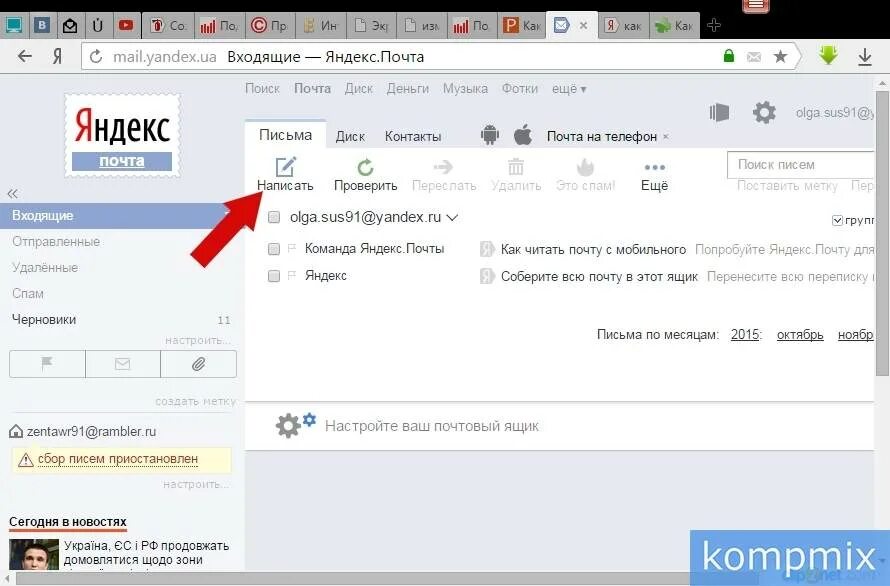Click the zentawr91@rambler.ru collector account
Viewport: 890px width, 586px height.
click(x=91, y=432)
